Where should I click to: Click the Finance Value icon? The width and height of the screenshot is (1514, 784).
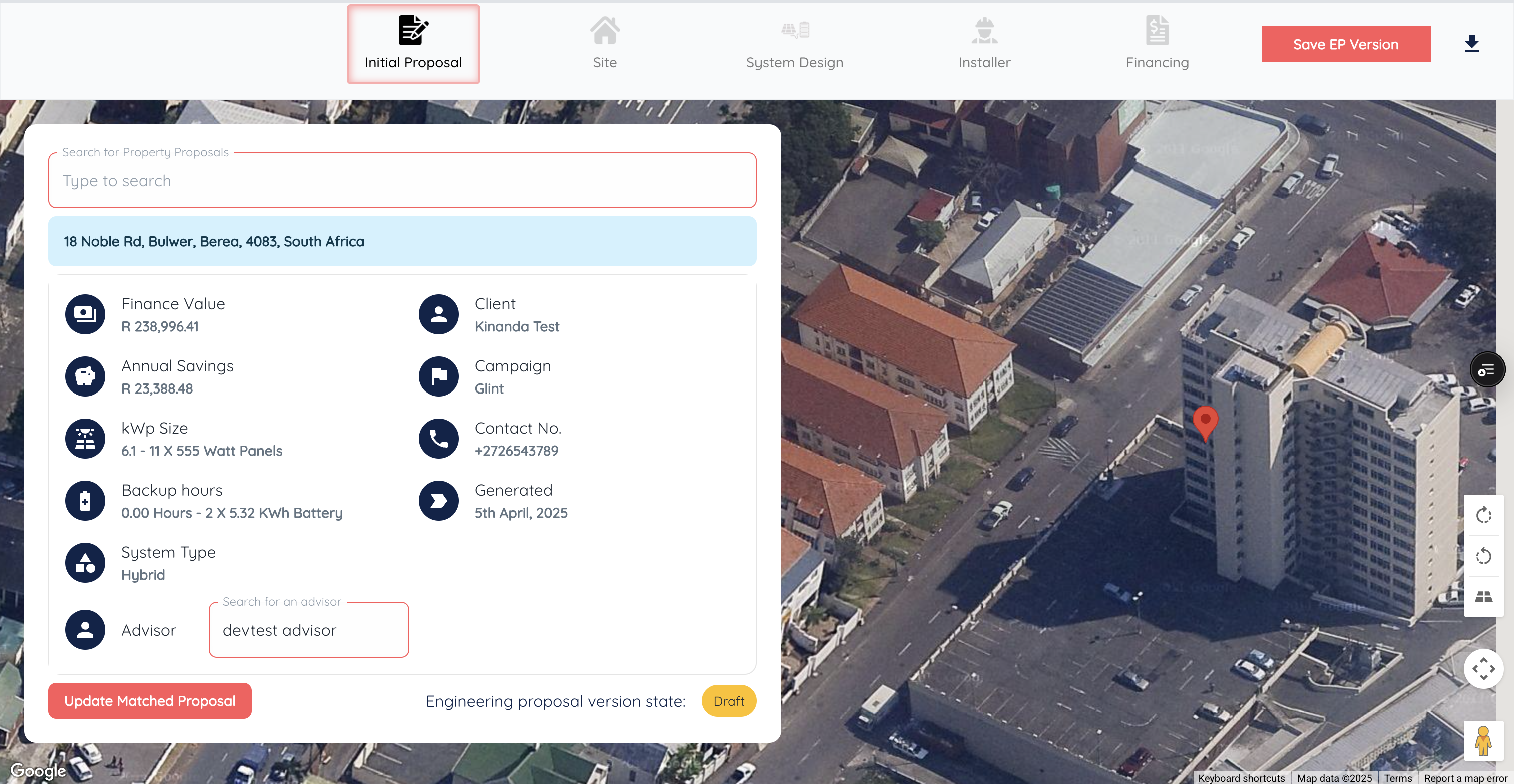click(85, 314)
